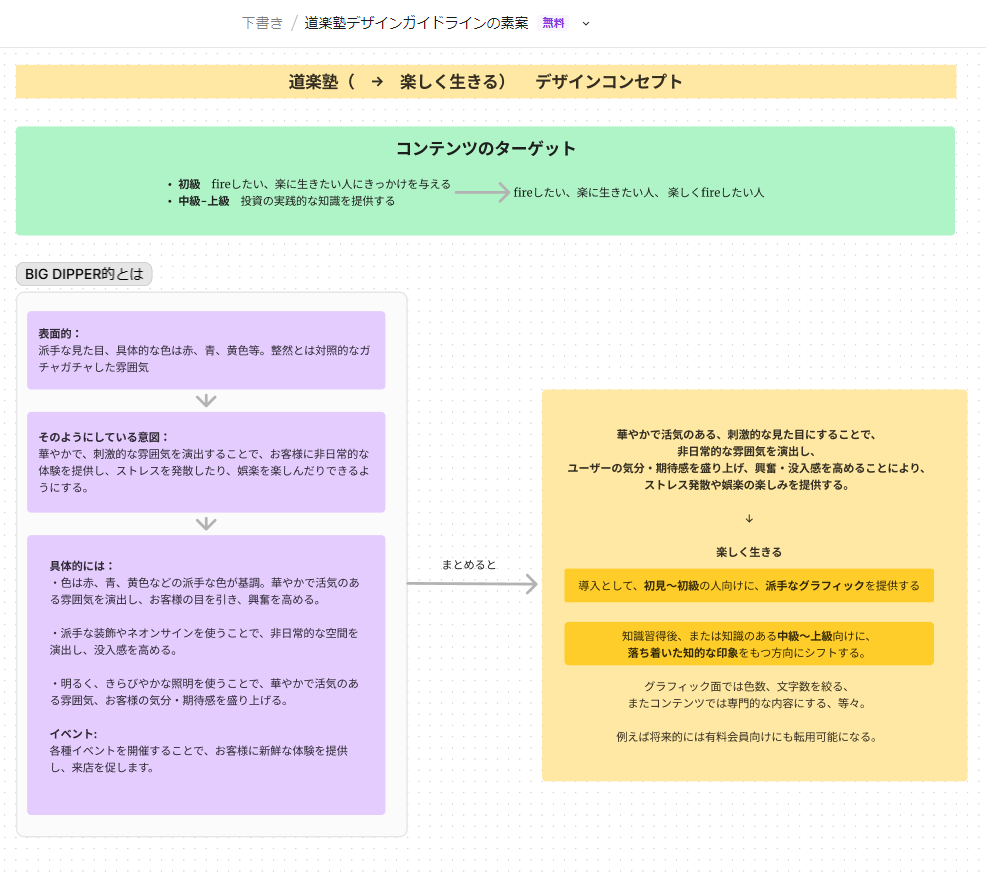
Task: Select the コンテンツのターゲット heading
Action: 485,148
